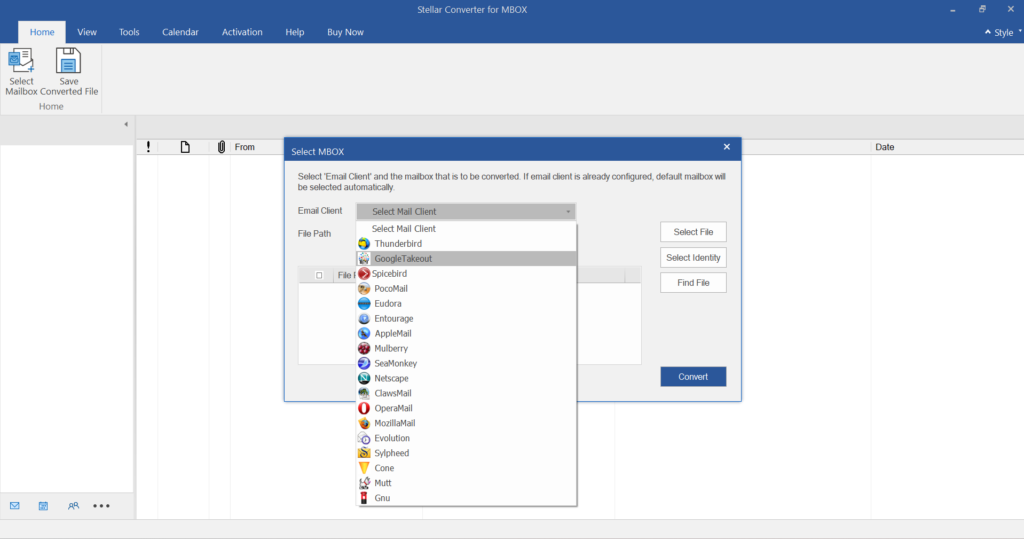Viewport: 1024px width, 539px height.
Task: Choose Evolution from the mail client list
Action: [466, 438]
